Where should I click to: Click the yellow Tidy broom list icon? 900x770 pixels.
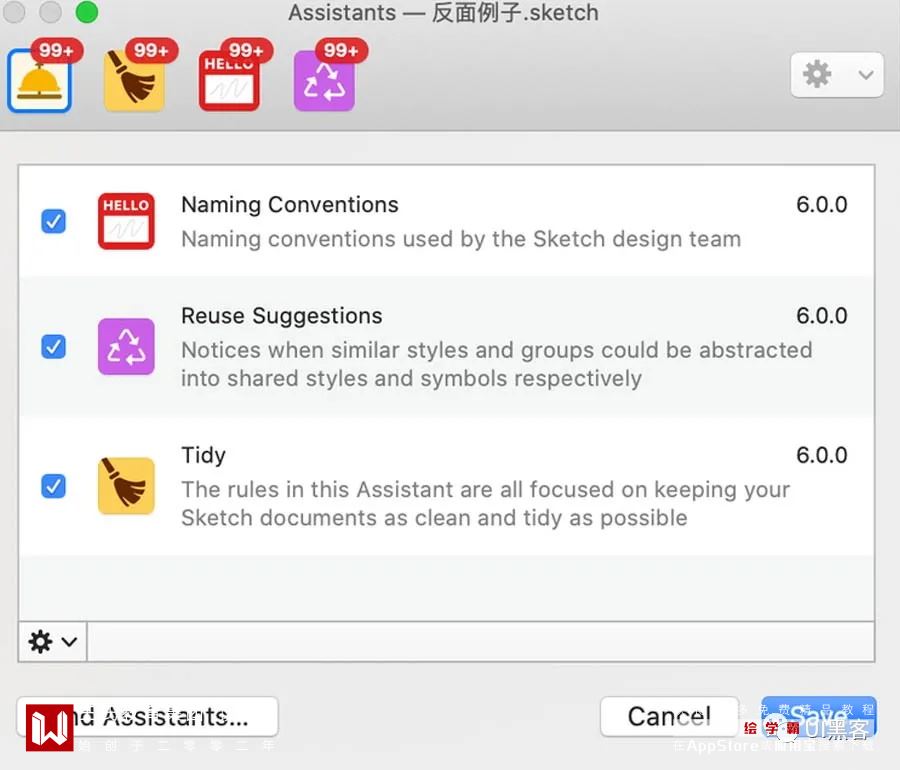[126, 486]
